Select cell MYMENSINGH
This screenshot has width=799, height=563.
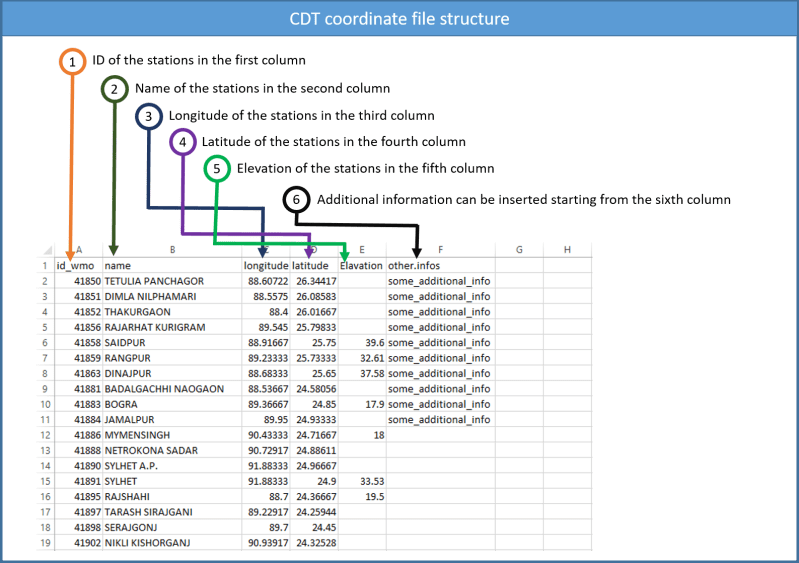172,436
